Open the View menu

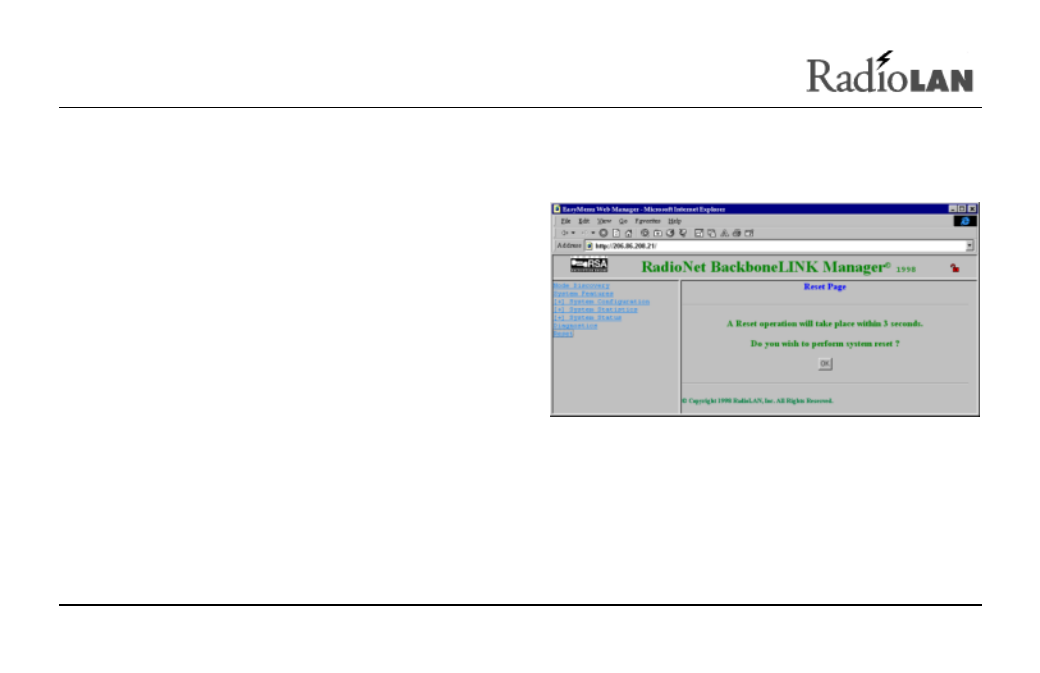604,221
